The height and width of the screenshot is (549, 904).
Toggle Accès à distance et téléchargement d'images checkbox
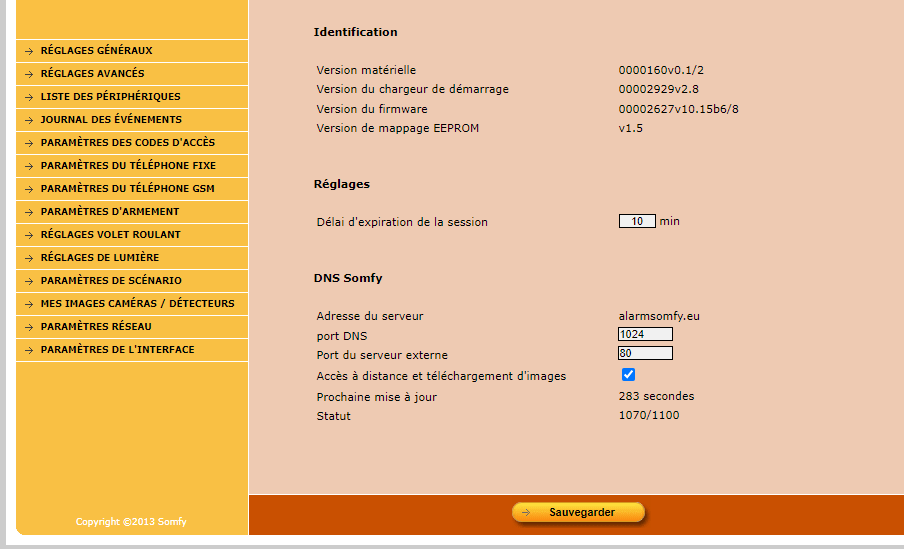click(628, 375)
